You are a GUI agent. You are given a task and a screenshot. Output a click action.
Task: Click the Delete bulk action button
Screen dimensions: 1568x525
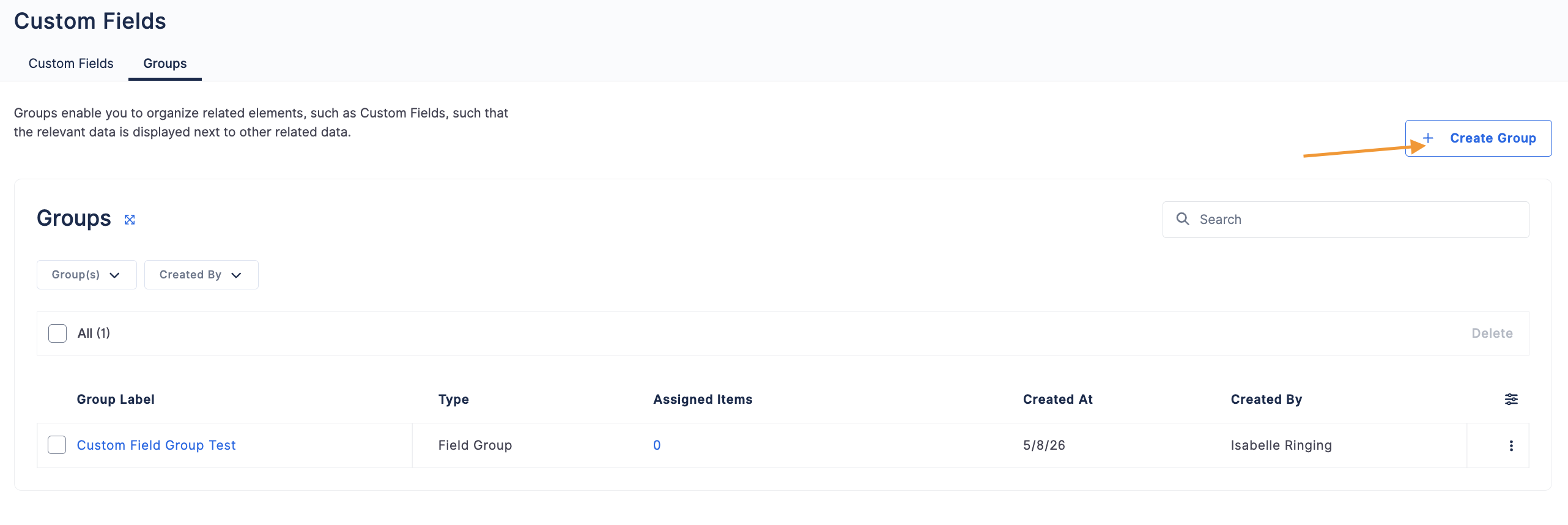coord(1492,333)
